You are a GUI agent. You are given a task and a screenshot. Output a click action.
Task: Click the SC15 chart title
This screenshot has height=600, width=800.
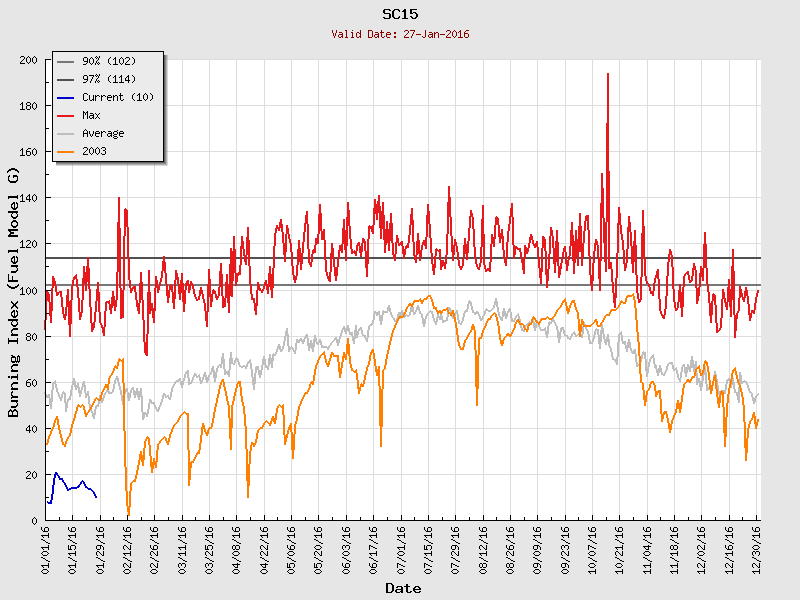401,14
